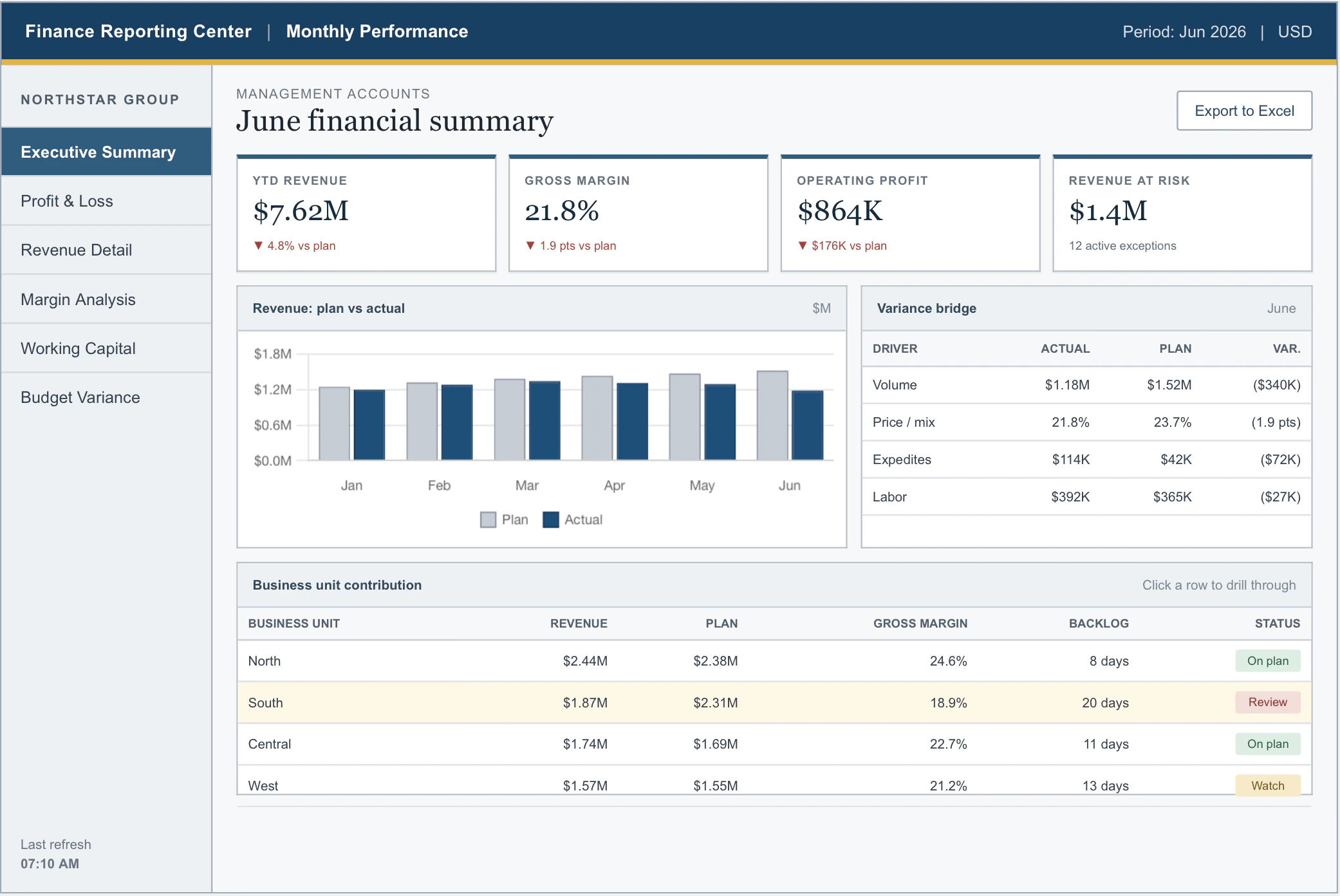Click South's 20 days backlog cell

(x=1105, y=703)
